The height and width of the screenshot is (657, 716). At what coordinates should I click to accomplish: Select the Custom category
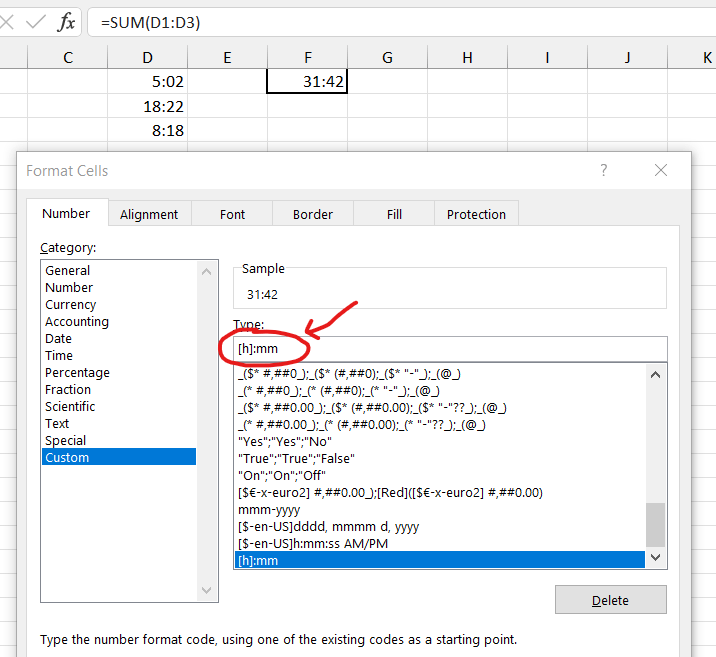(x=119, y=457)
